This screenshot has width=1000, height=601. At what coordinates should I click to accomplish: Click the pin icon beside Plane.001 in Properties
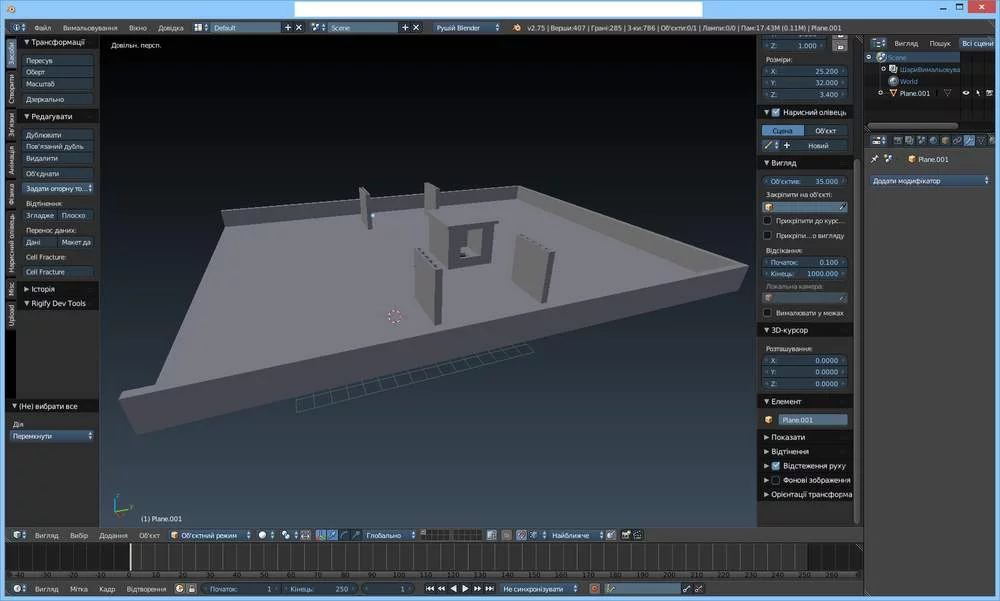click(875, 159)
